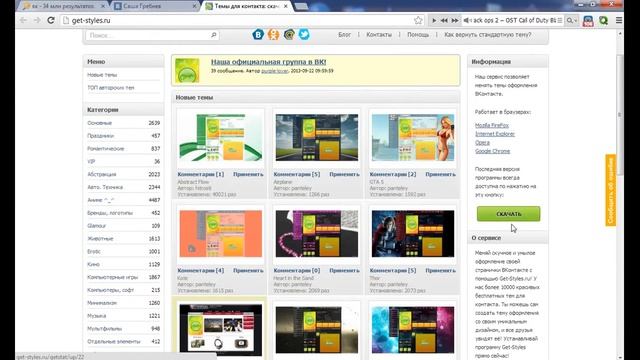
Task: Click the orange 'Сообщить об ошибке' side tab
Action: point(611,190)
